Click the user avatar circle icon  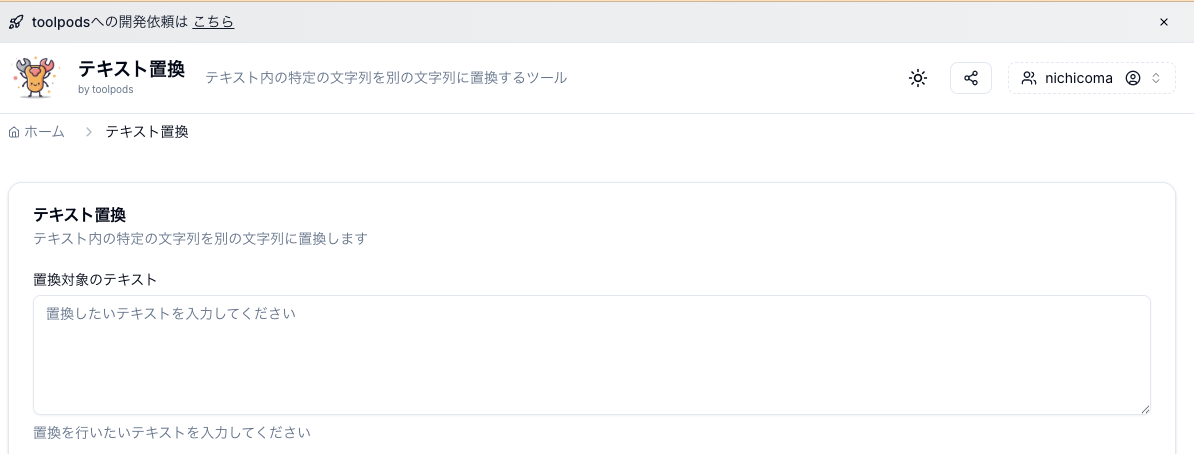pos(1133,78)
